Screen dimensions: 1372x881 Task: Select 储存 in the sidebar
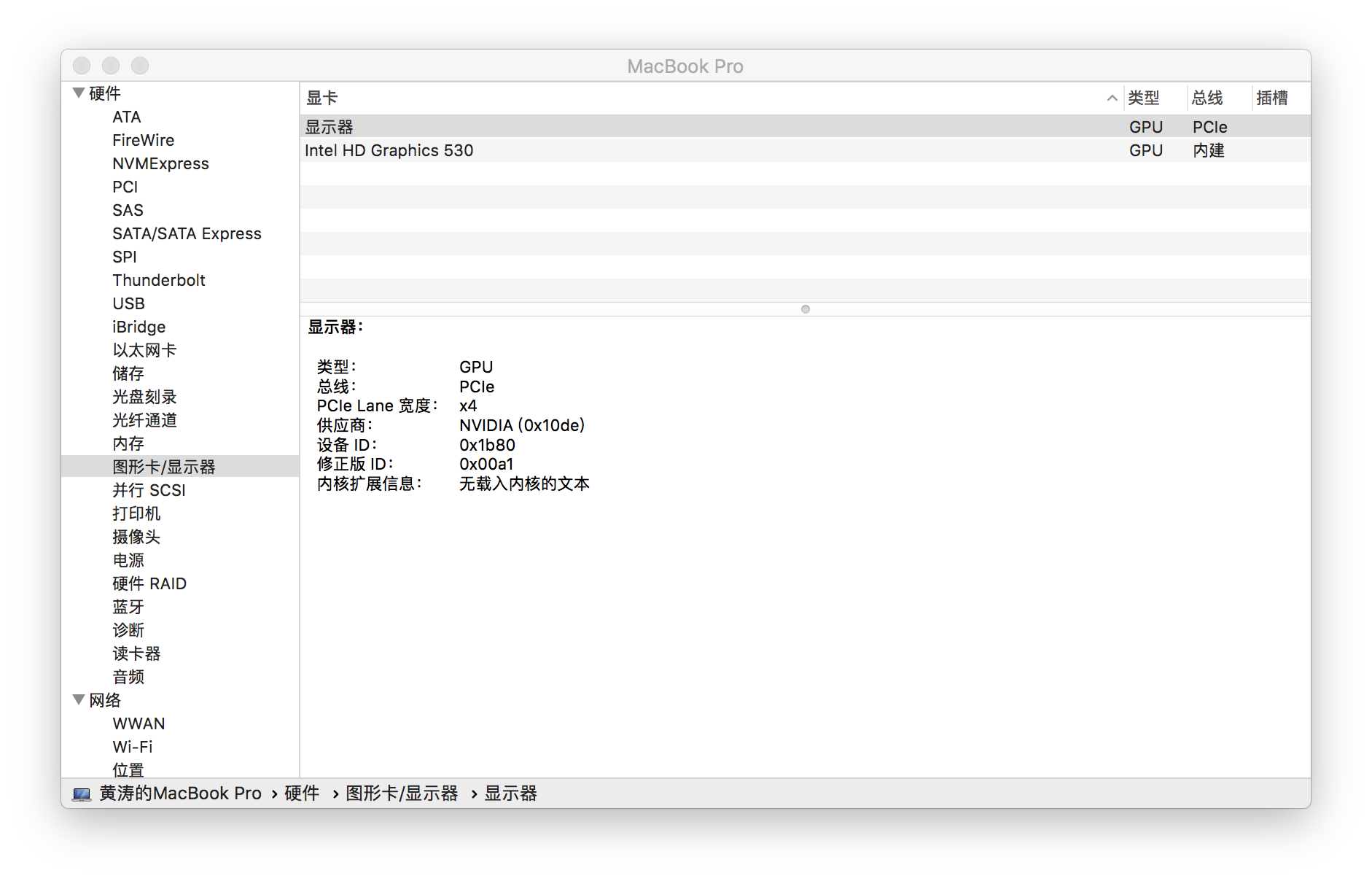(128, 373)
